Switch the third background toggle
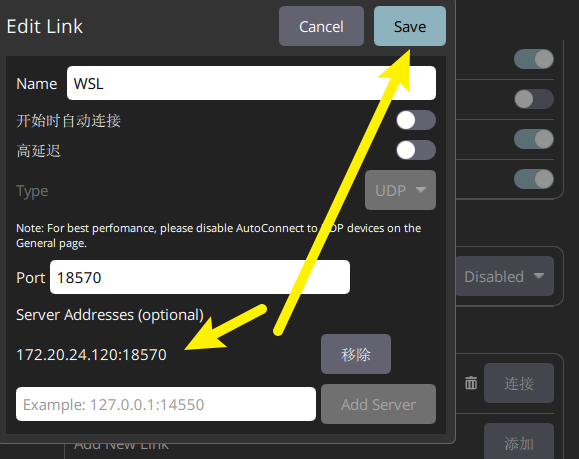The height and width of the screenshot is (459, 579). click(x=534, y=139)
